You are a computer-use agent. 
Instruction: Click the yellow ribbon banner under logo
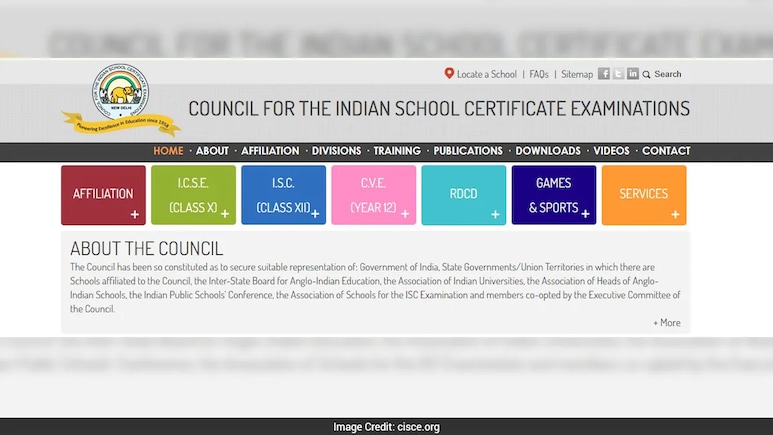pos(121,124)
